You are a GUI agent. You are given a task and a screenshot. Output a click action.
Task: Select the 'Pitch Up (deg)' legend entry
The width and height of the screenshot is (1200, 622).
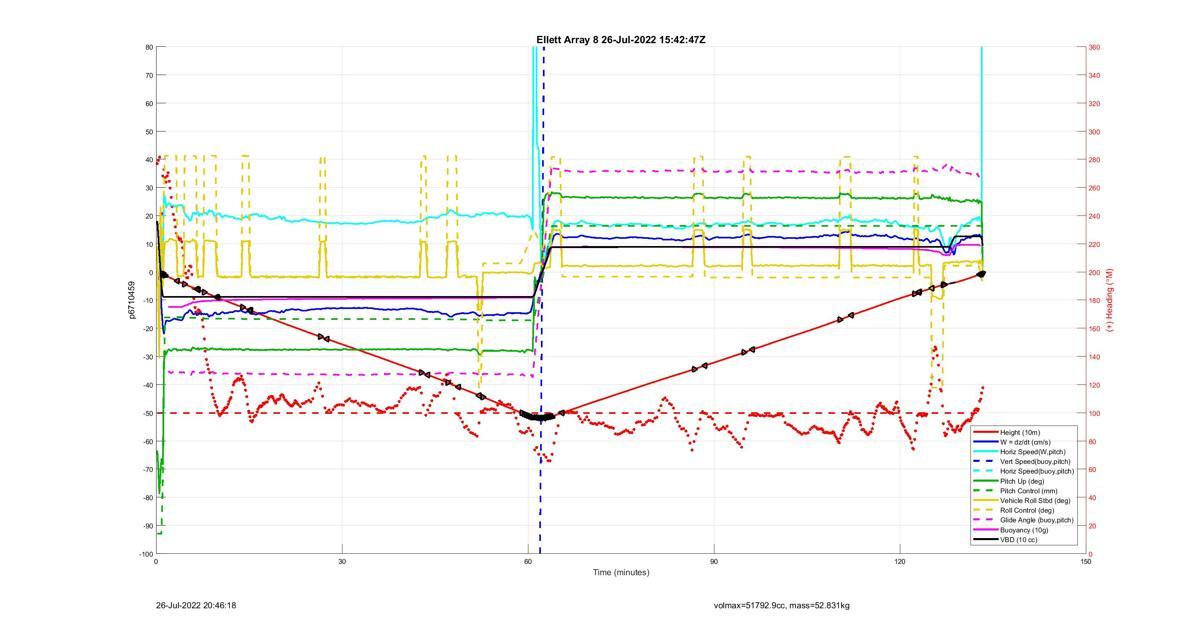[1022, 481]
